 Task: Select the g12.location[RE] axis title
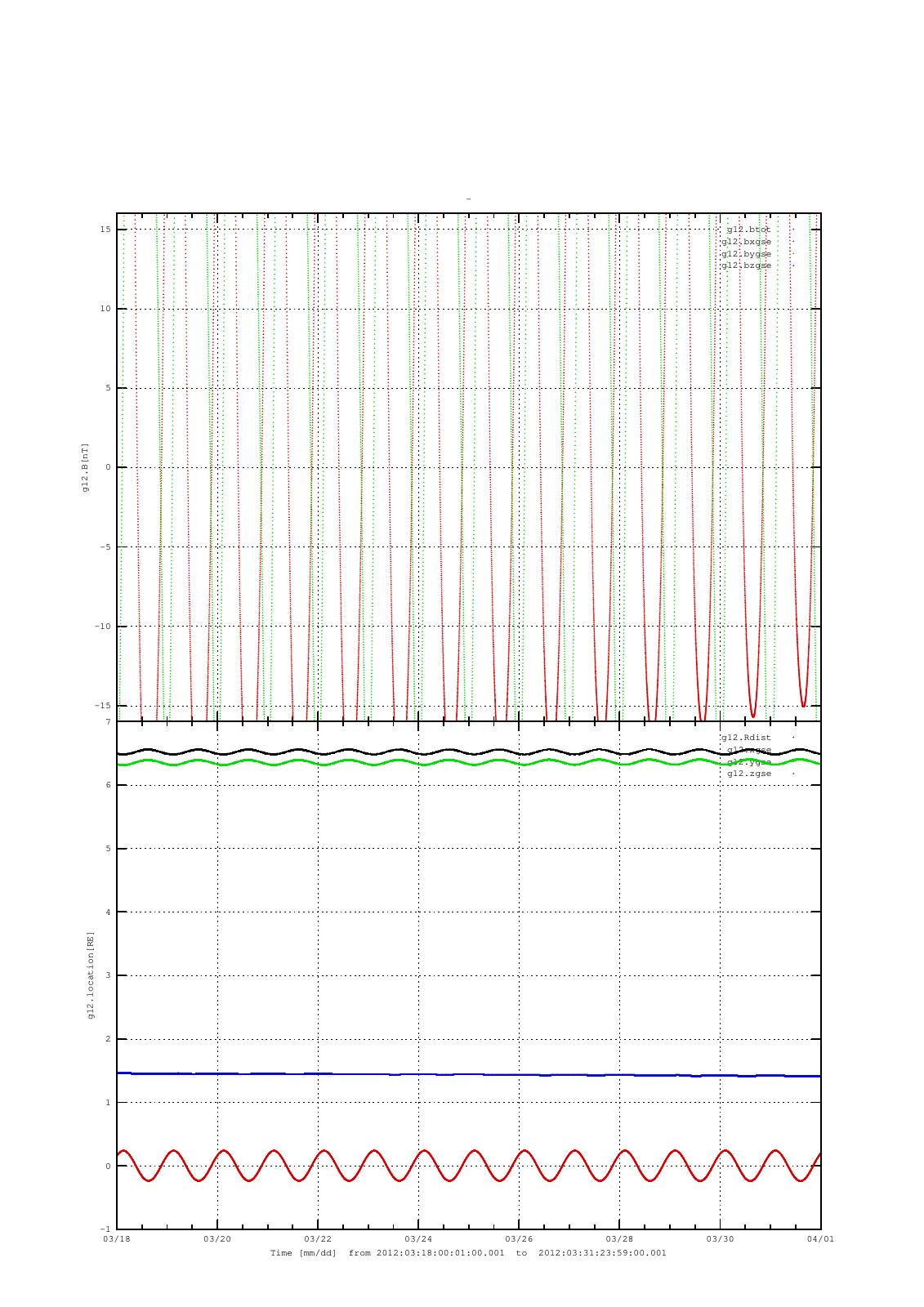pyautogui.click(x=91, y=975)
